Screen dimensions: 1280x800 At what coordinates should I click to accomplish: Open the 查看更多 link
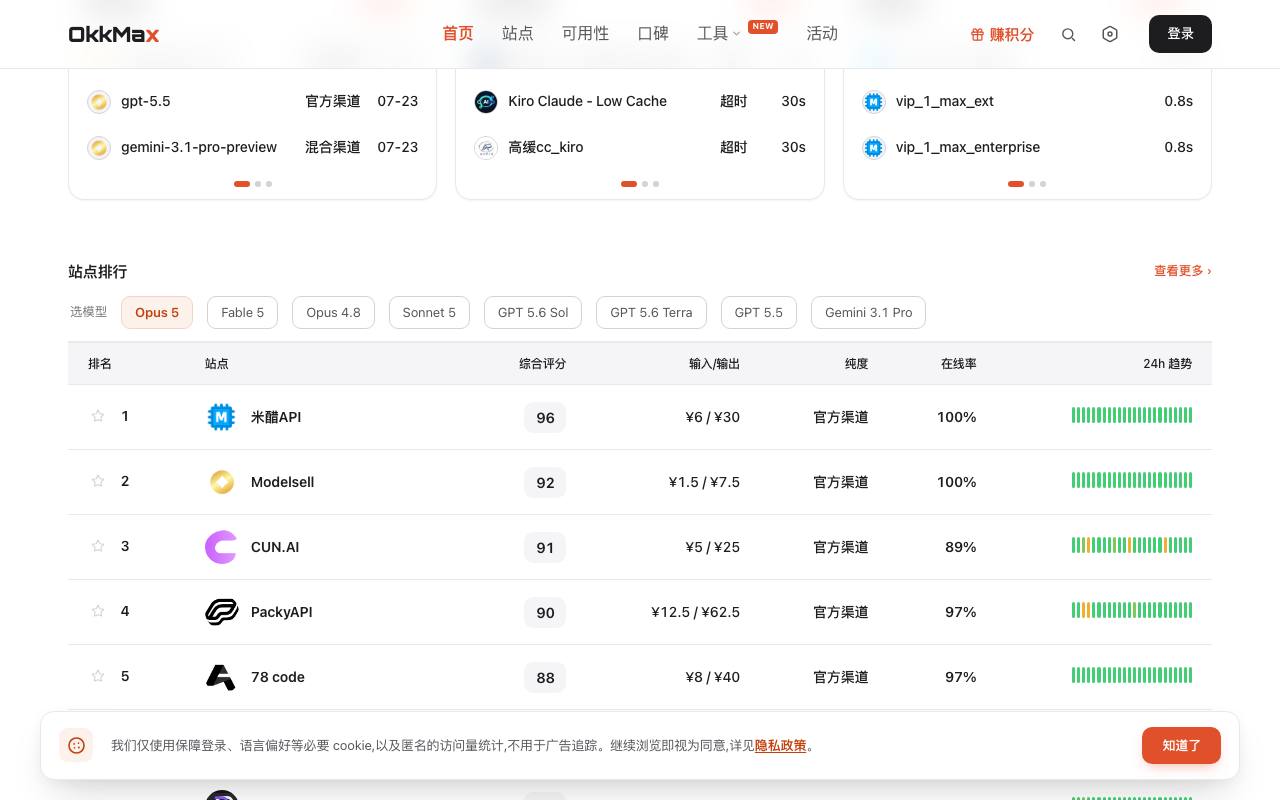1183,271
